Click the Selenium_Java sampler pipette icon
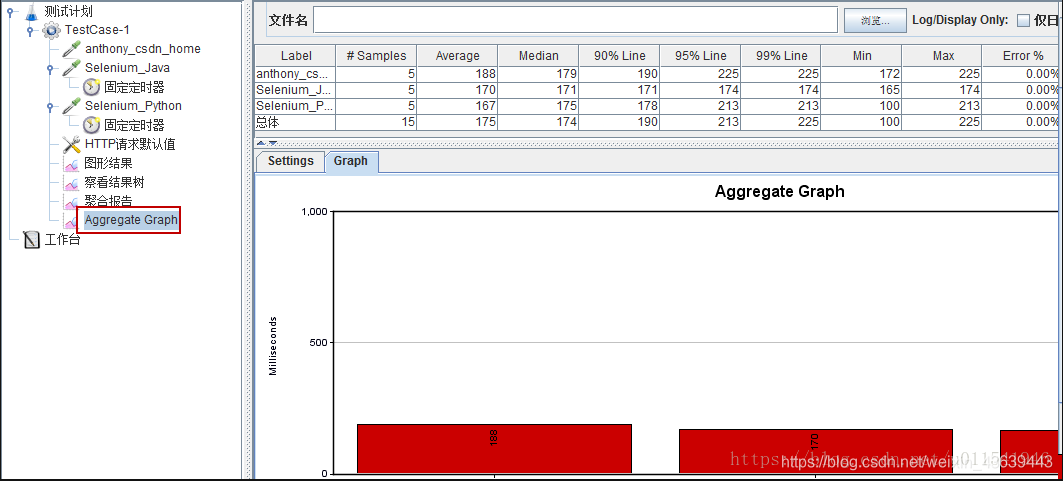1063x481 pixels. (72, 68)
